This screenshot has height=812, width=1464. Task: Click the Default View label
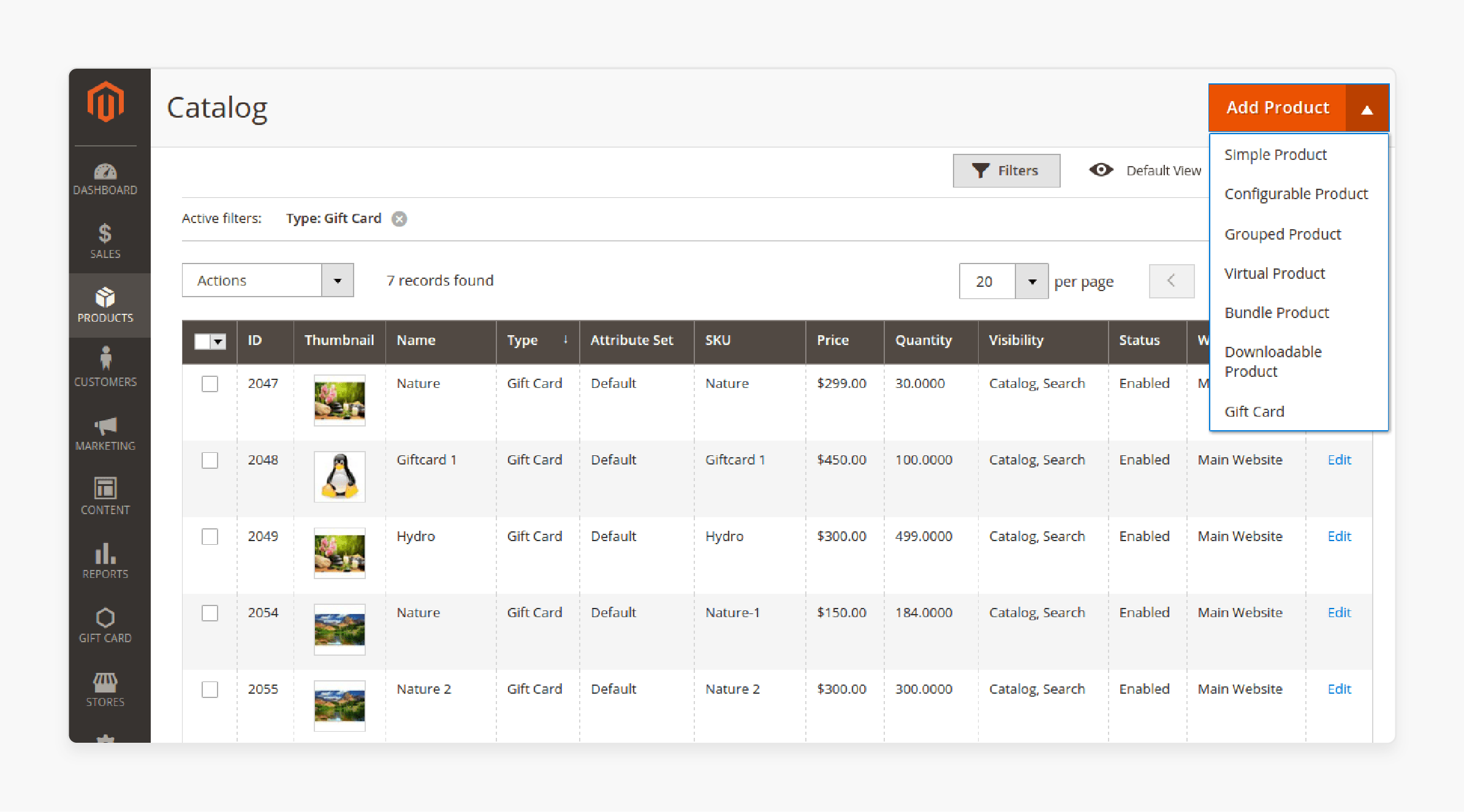coord(1164,170)
